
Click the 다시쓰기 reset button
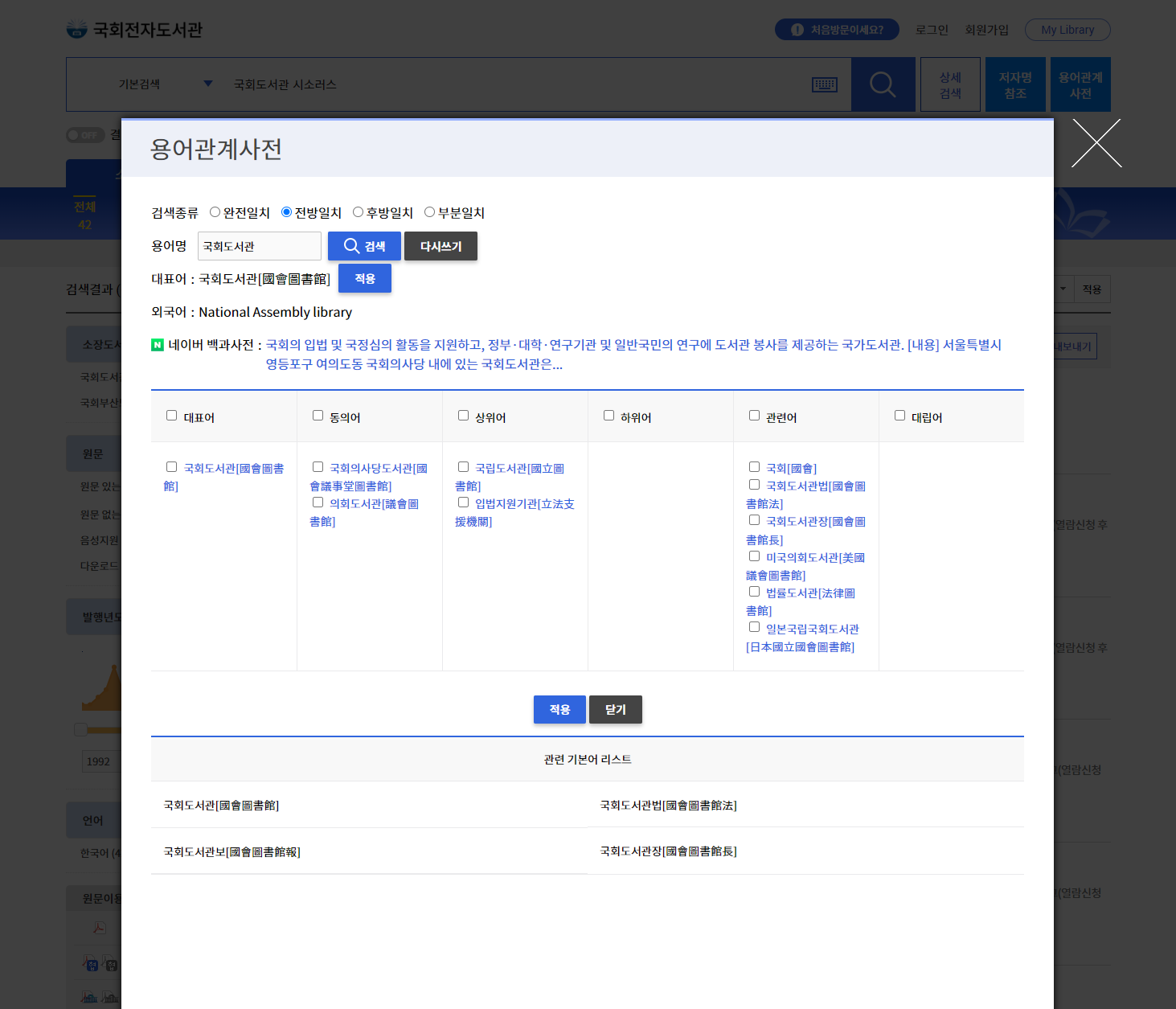coord(440,246)
